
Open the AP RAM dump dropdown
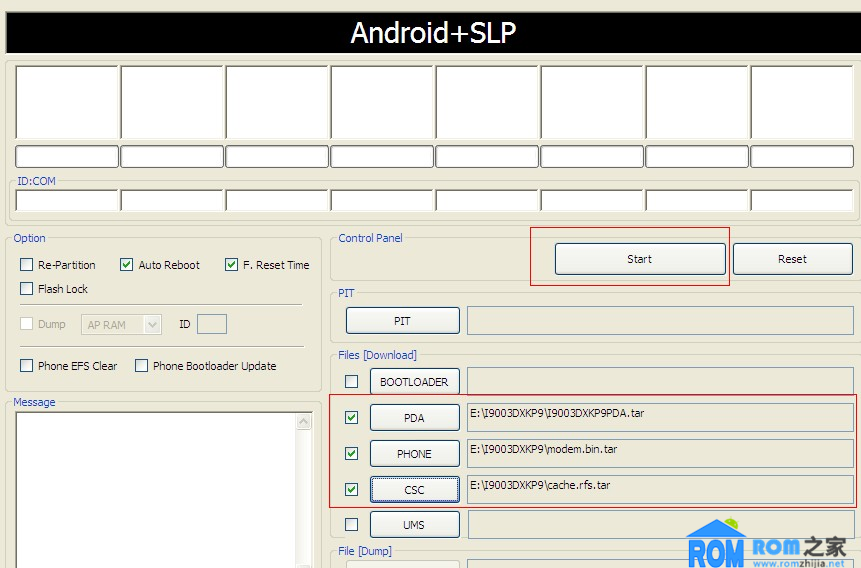click(x=121, y=325)
